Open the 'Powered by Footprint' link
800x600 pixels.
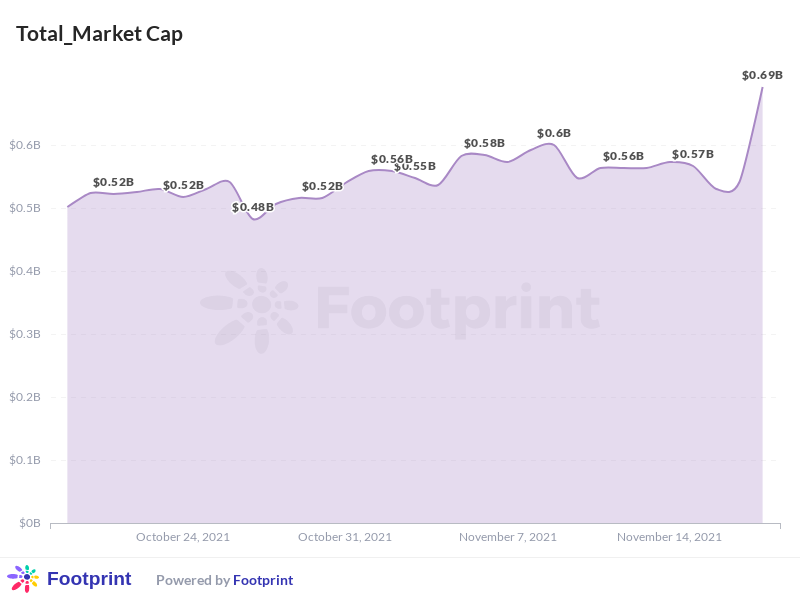coord(224,580)
